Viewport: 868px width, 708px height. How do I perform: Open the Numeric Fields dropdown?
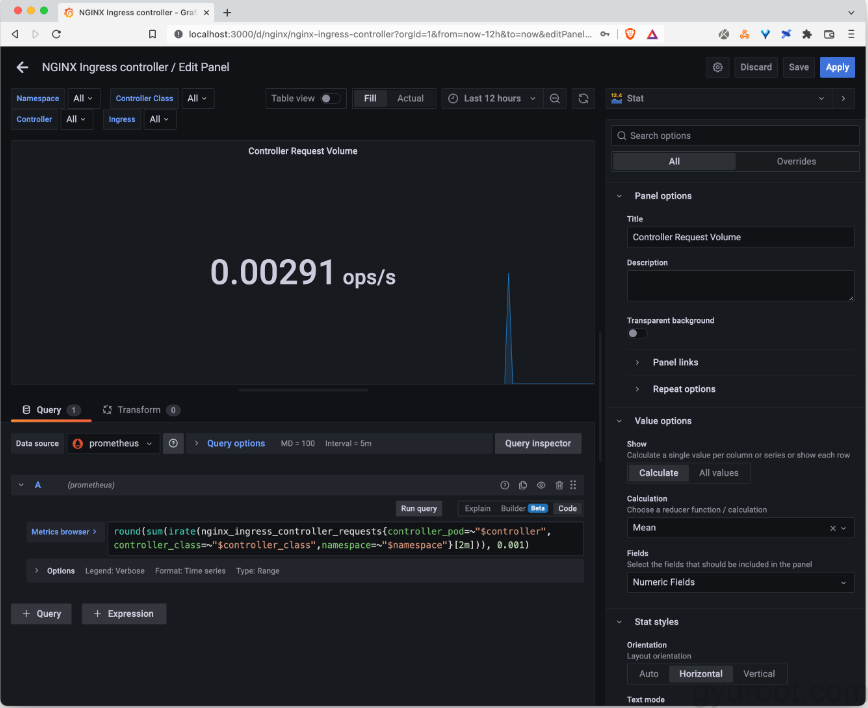(740, 582)
